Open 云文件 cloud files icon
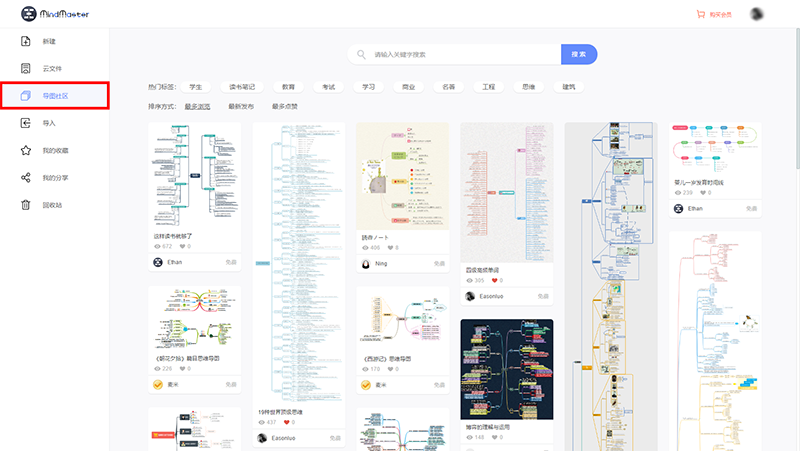Screen dimensions: 800x451 click(26, 68)
